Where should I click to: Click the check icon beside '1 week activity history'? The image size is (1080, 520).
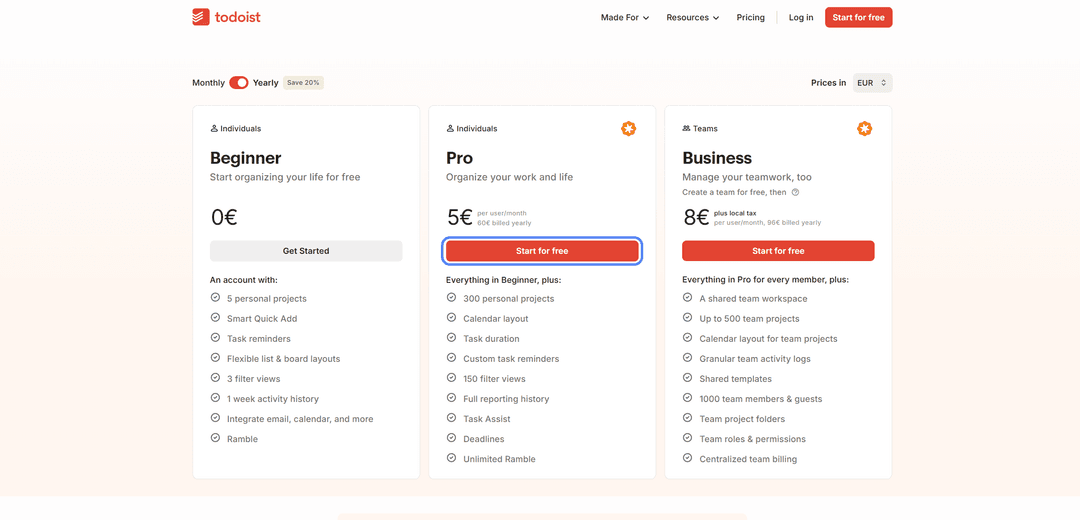pyautogui.click(x=215, y=397)
